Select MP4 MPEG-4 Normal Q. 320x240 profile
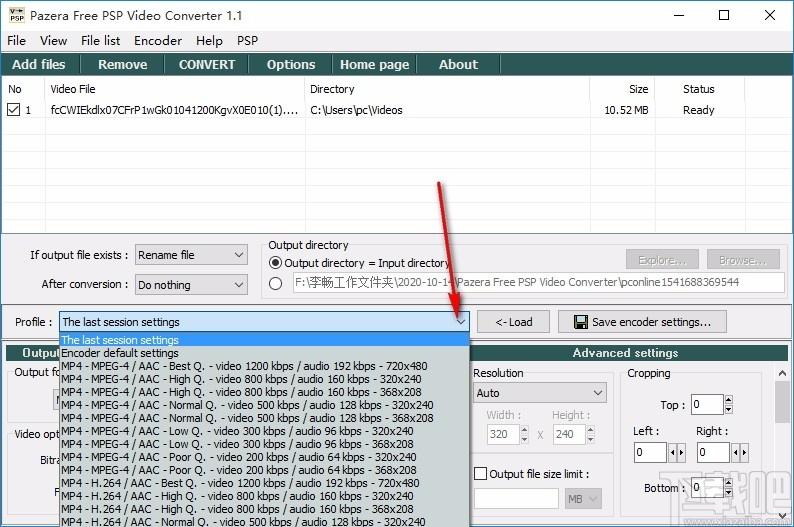 point(264,405)
